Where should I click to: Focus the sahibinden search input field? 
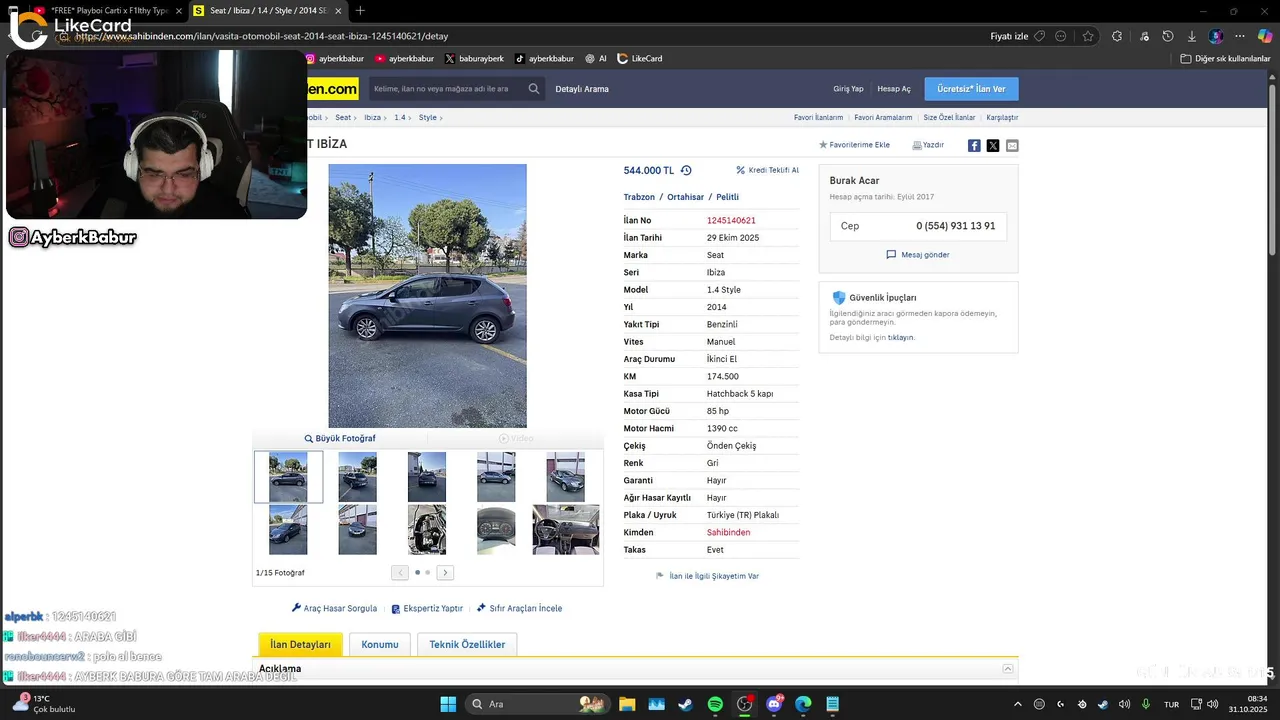pos(448,89)
